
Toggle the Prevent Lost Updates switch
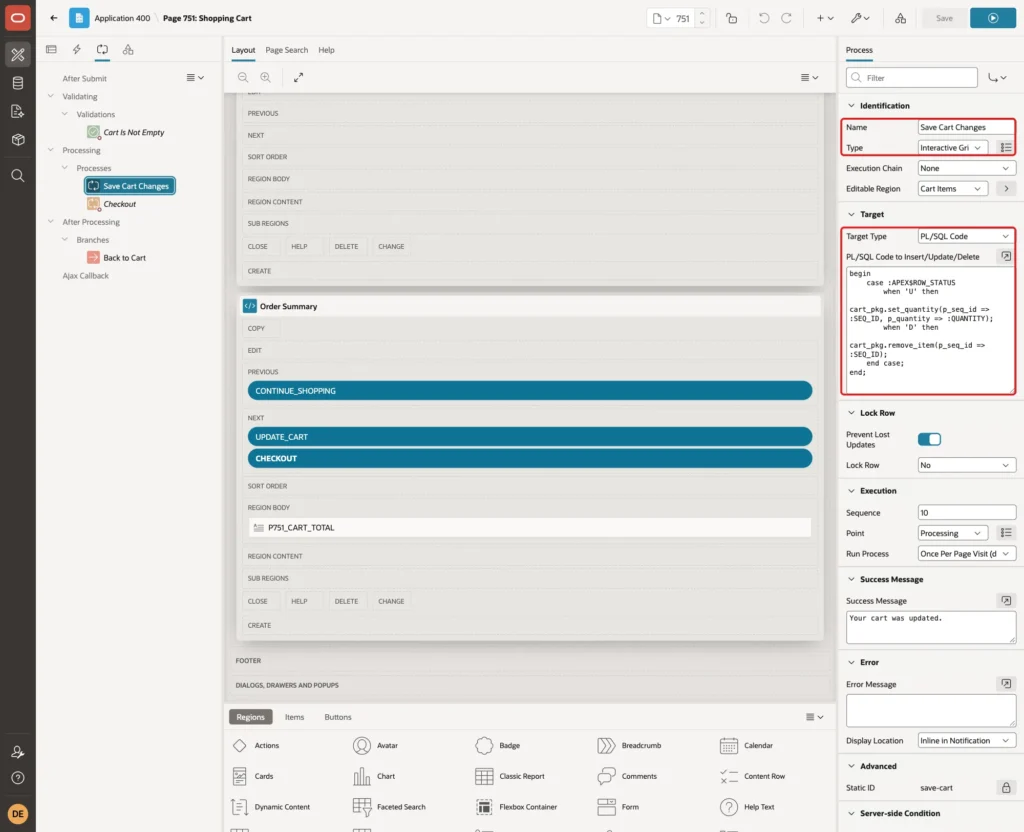pos(929,439)
